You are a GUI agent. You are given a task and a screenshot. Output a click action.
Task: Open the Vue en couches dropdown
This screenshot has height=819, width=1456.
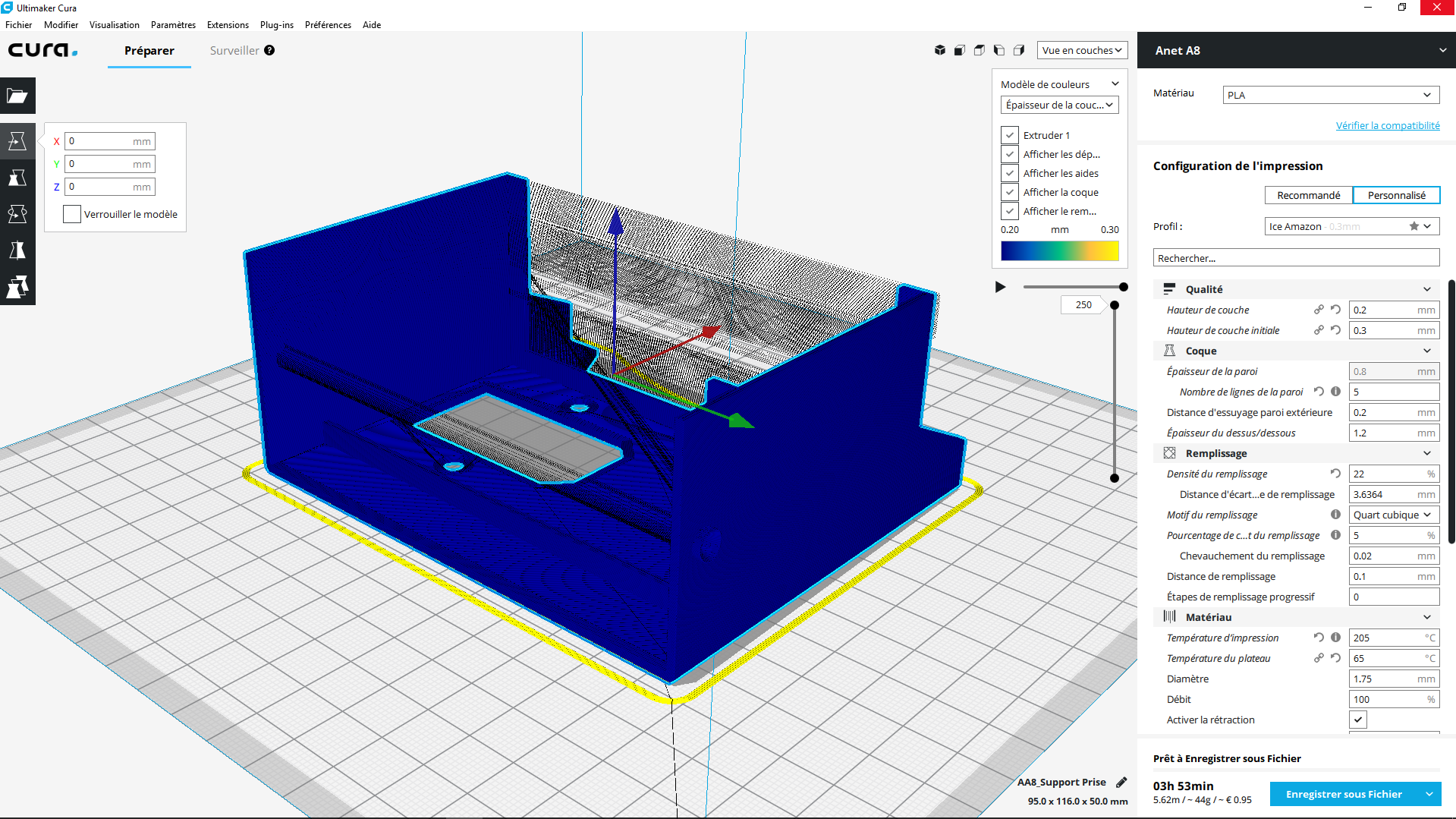[x=1081, y=50]
